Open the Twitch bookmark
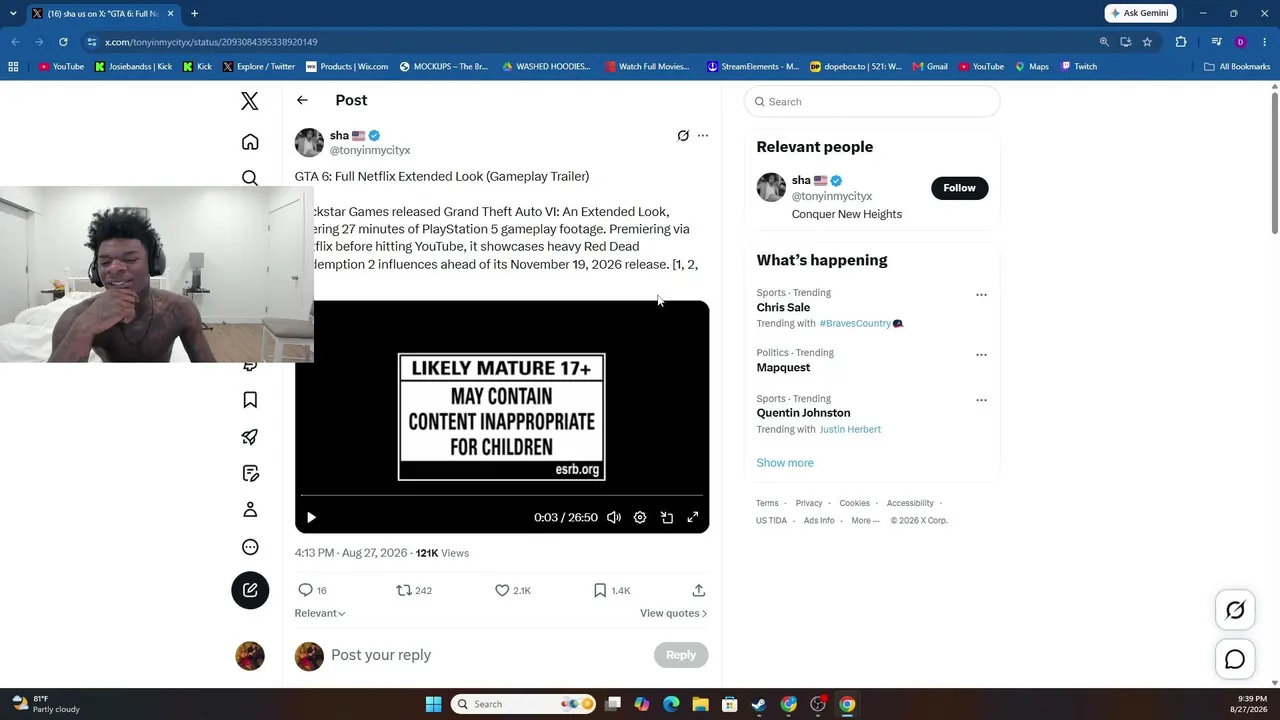Screen dimensions: 1280x720 point(1079,67)
